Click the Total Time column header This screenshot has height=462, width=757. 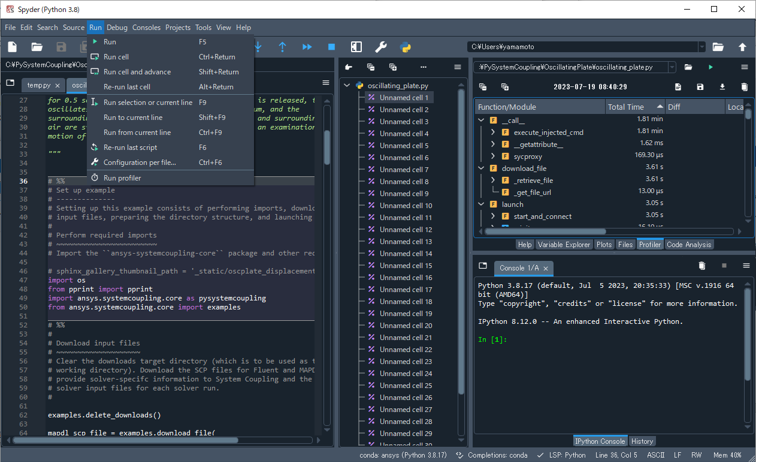pyautogui.click(x=626, y=107)
